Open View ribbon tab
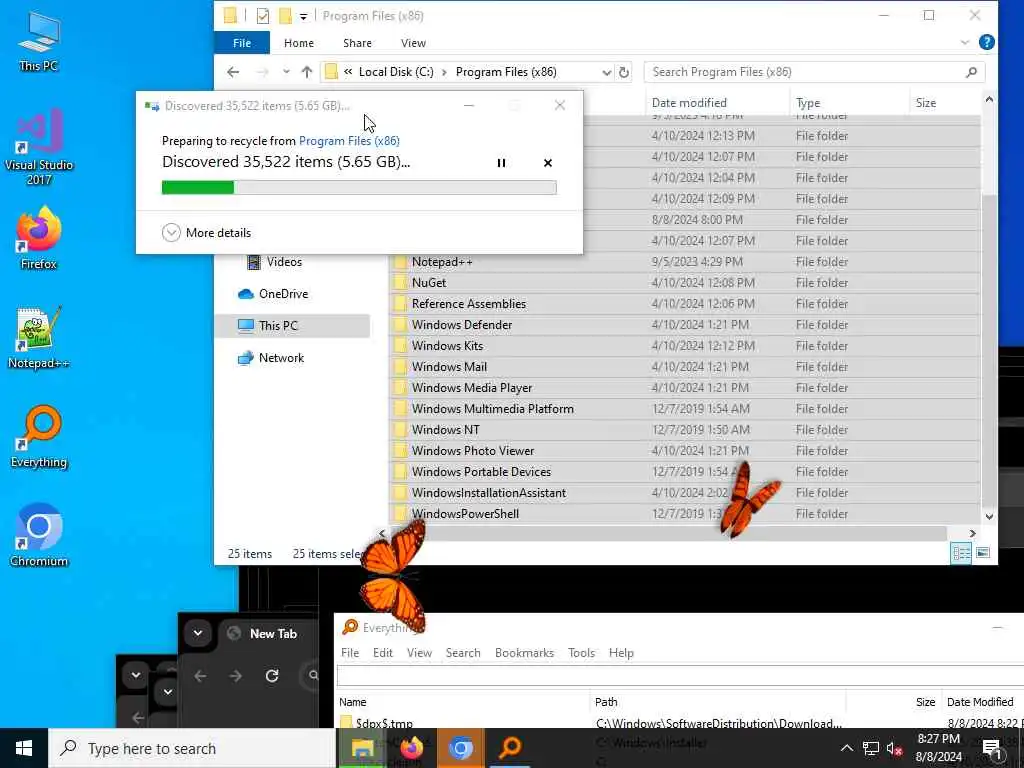Image resolution: width=1024 pixels, height=768 pixels. (413, 43)
